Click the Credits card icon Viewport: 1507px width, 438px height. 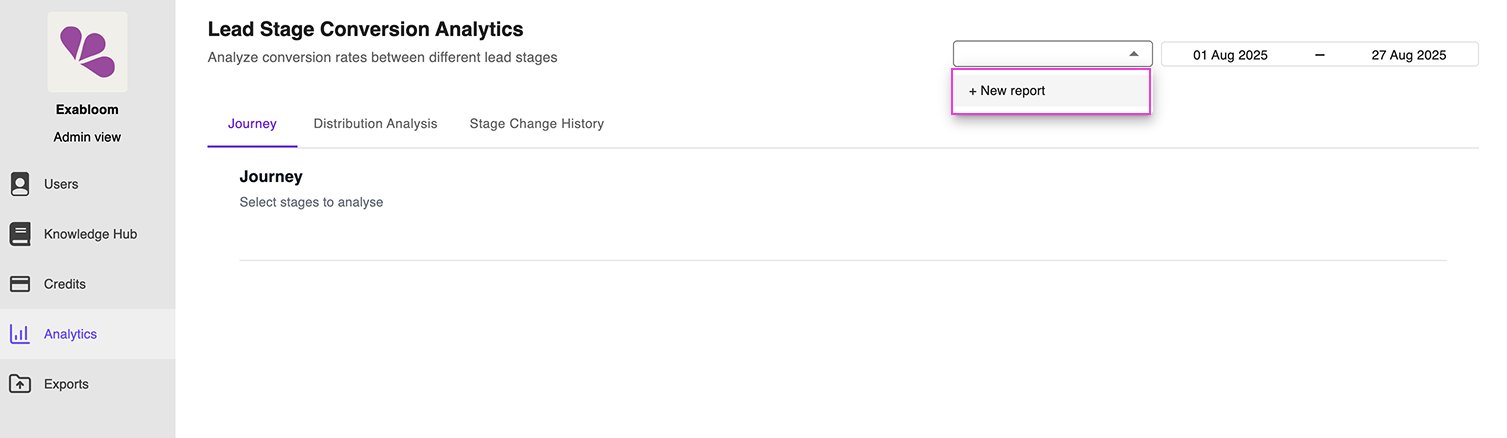pos(20,284)
